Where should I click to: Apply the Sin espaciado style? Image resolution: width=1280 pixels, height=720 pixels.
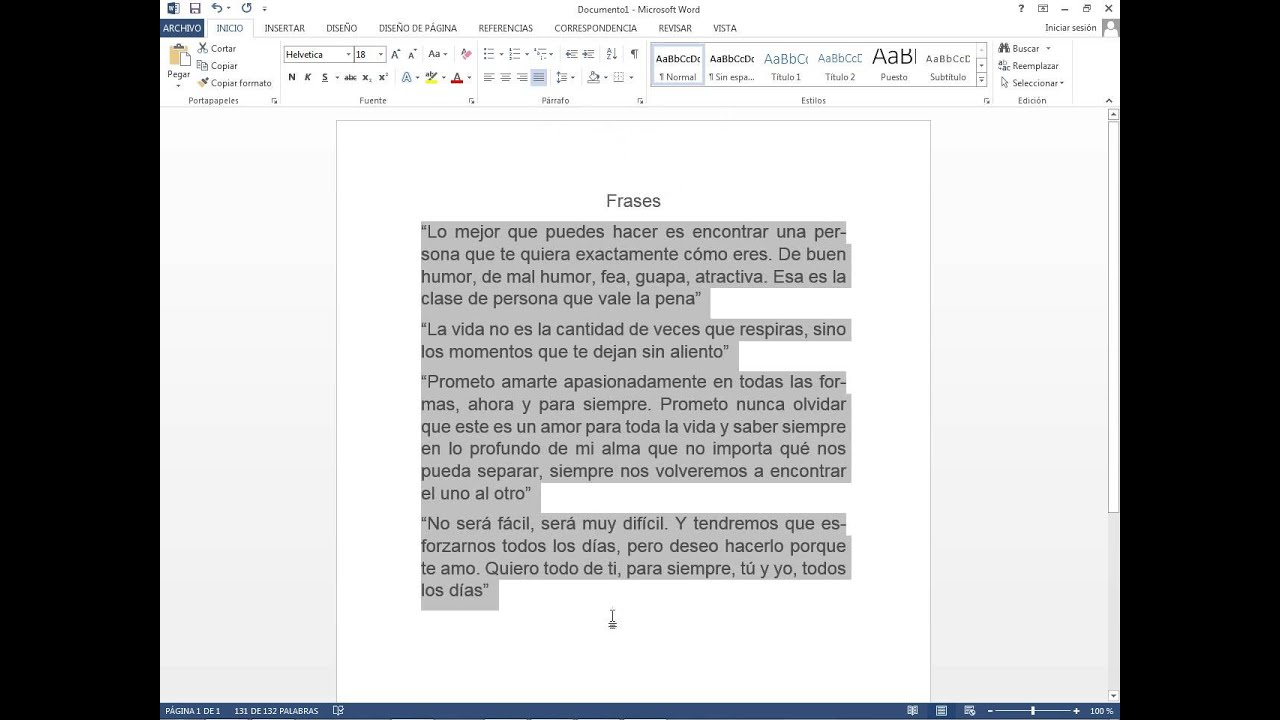click(732, 65)
